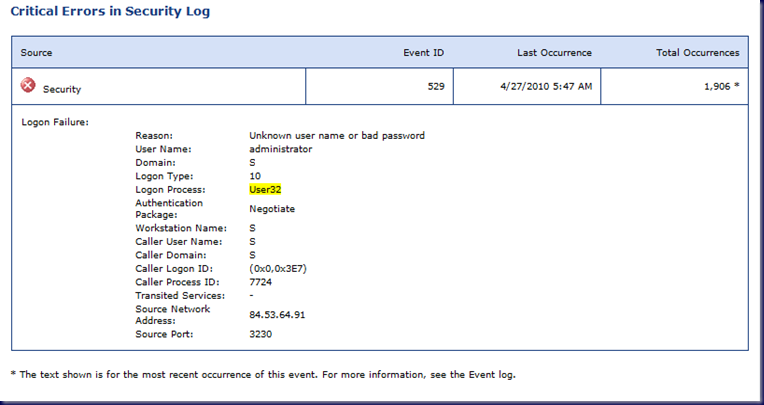Click the source port value 3230
This screenshot has width=764, height=405.
pyautogui.click(x=261, y=334)
